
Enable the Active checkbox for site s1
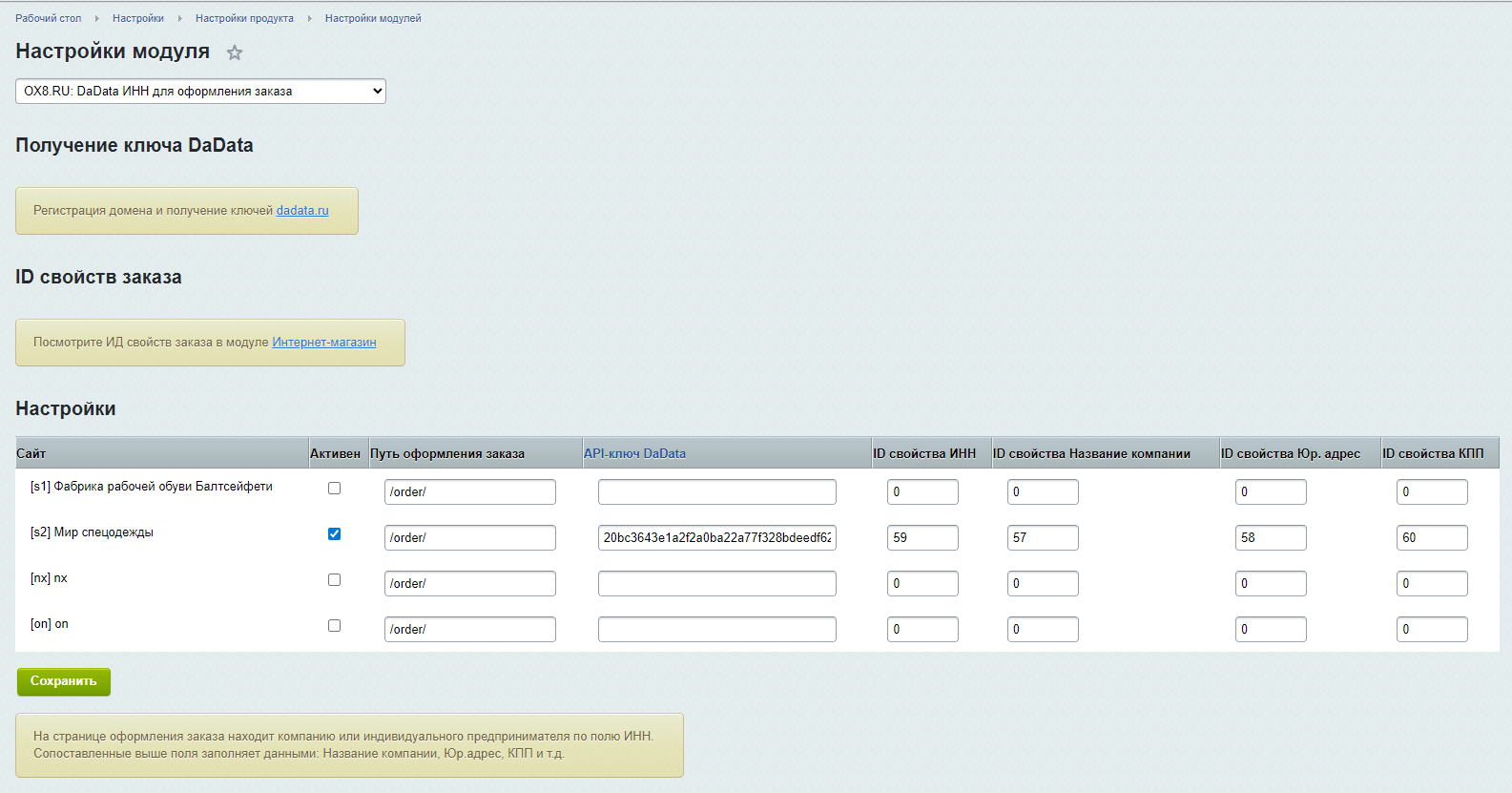click(x=334, y=489)
